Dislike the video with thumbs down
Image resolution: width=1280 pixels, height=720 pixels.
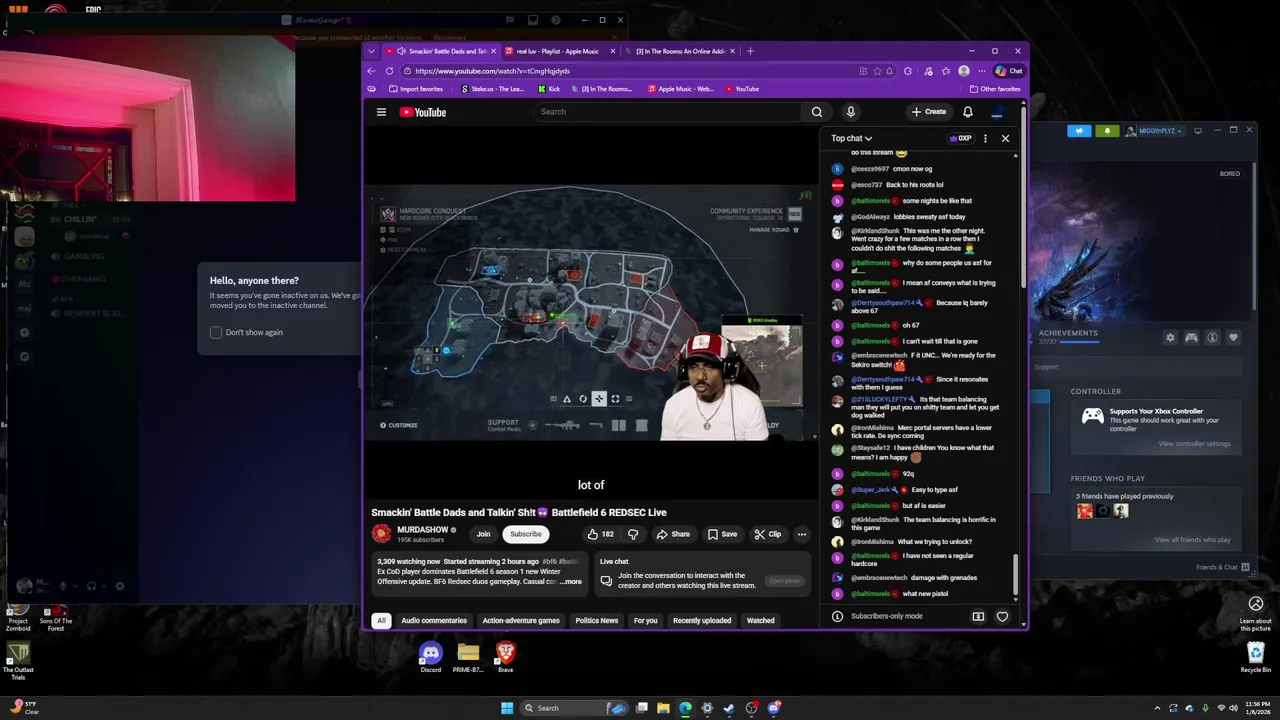coord(632,534)
